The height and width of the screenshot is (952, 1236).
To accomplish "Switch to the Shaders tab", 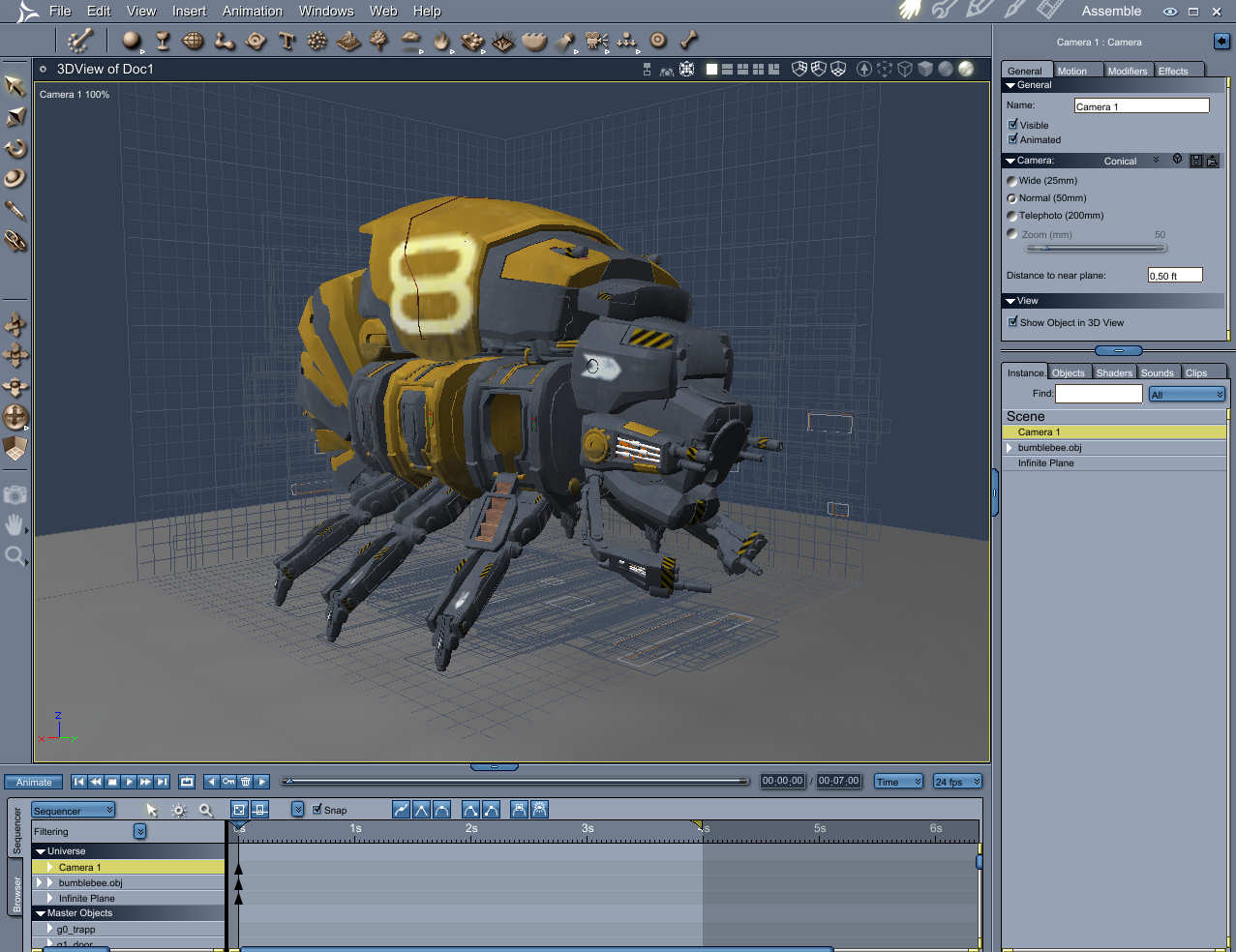I will [1114, 372].
